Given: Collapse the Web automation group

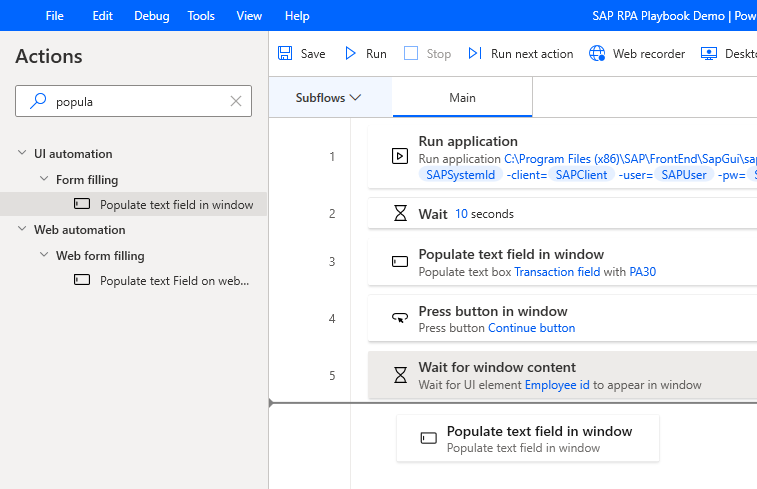Looking at the screenshot, I should pos(22,228).
